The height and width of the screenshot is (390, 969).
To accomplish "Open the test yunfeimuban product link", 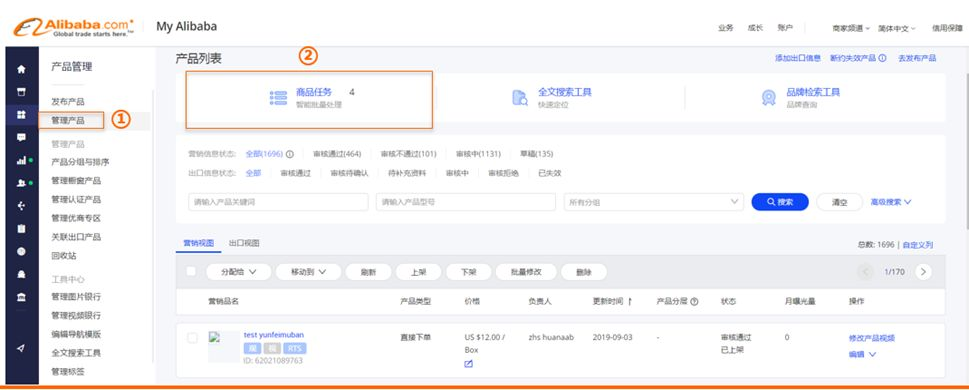I will [x=274, y=335].
